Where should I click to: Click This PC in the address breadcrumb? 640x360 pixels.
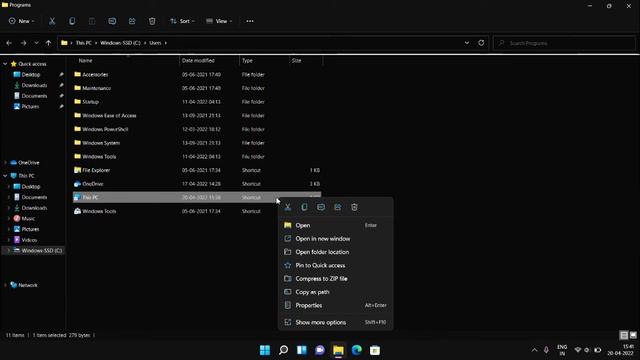pyautogui.click(x=84, y=43)
